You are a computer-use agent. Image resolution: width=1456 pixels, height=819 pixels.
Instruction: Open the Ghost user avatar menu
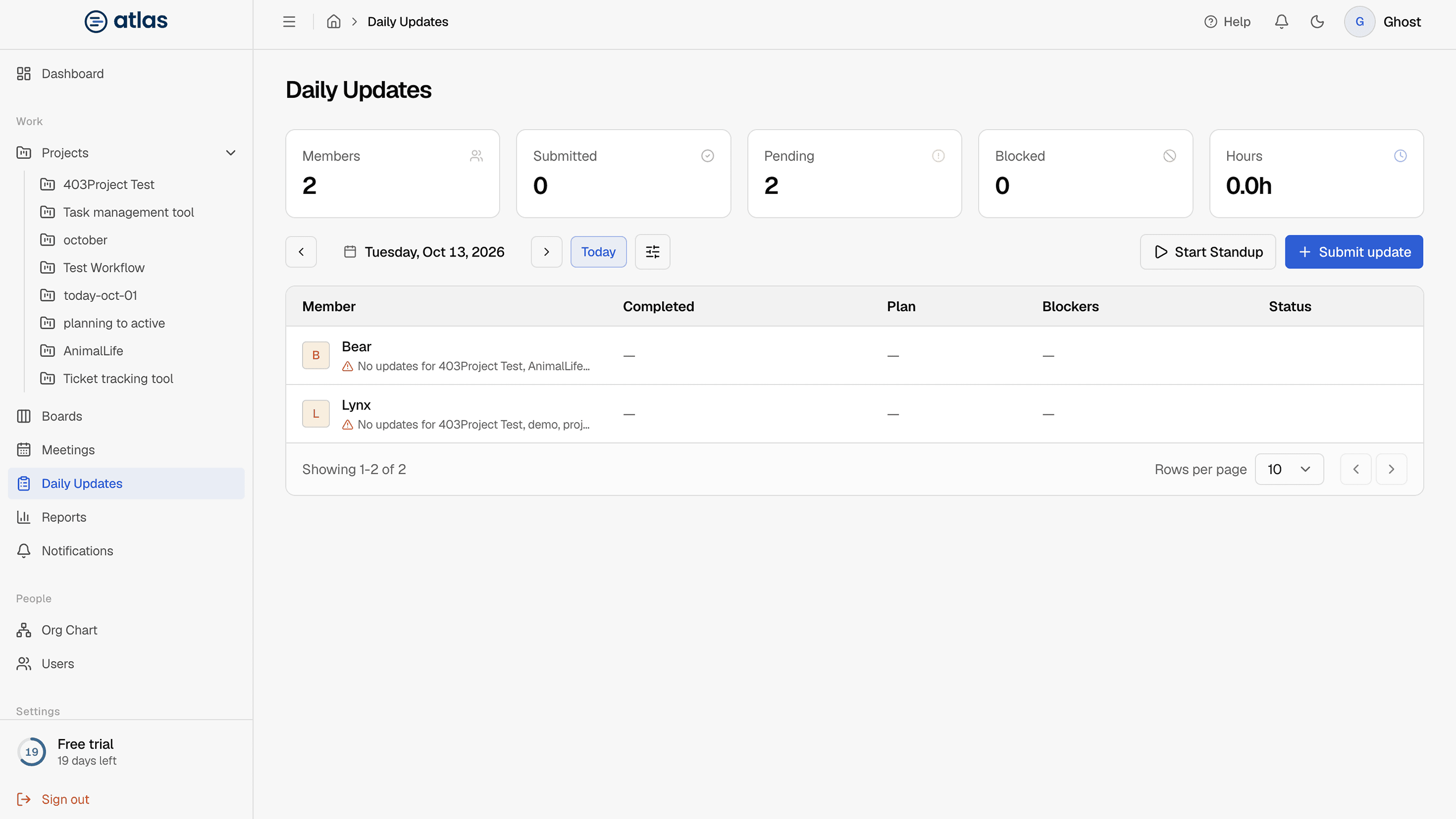[1383, 21]
